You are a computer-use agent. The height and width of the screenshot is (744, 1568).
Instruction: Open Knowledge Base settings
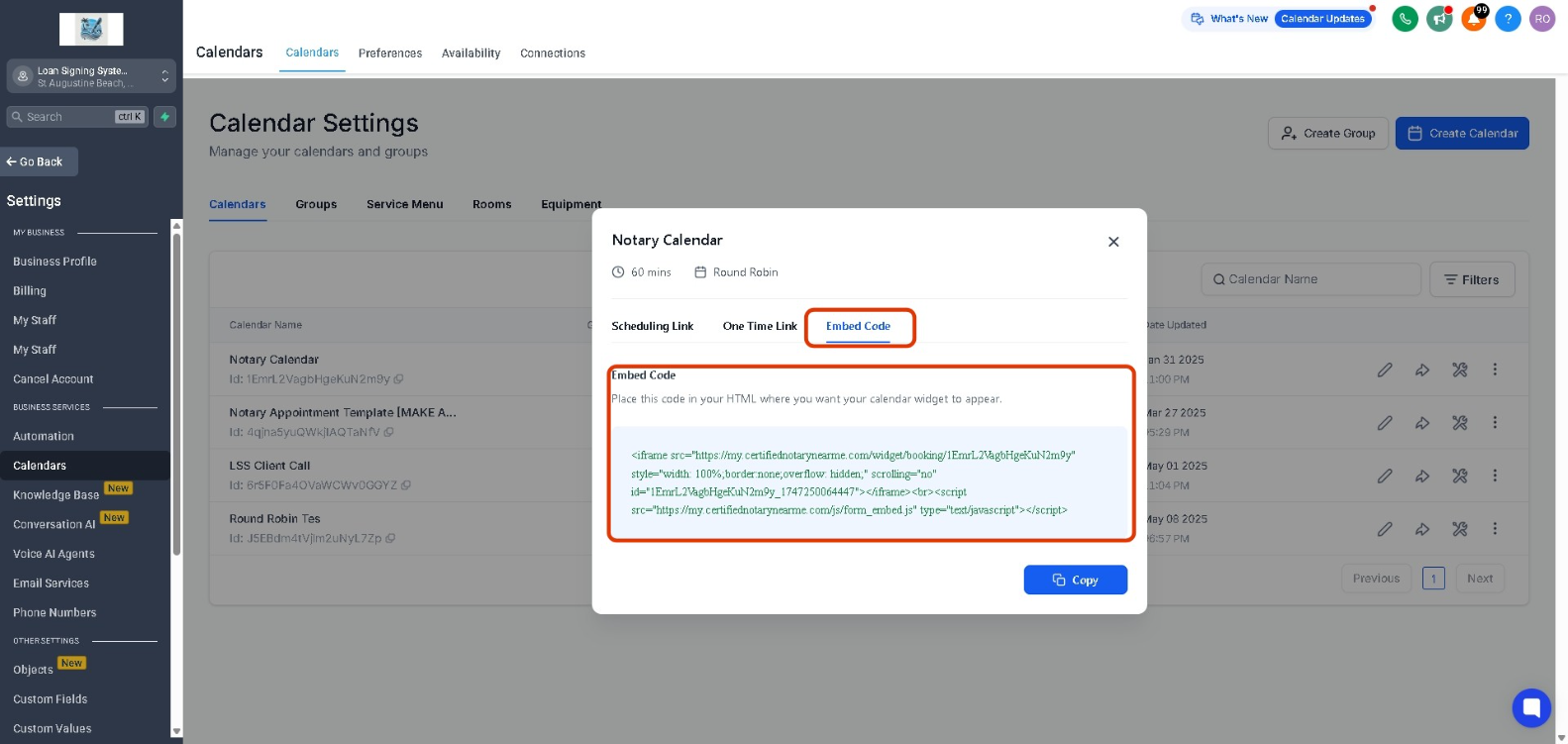(56, 495)
